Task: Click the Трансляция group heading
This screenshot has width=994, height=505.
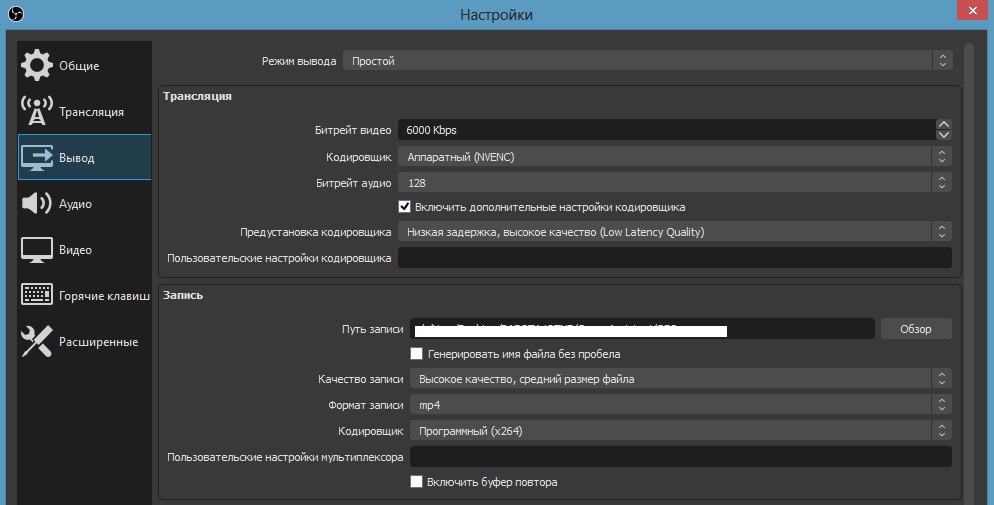Action: [x=197, y=96]
